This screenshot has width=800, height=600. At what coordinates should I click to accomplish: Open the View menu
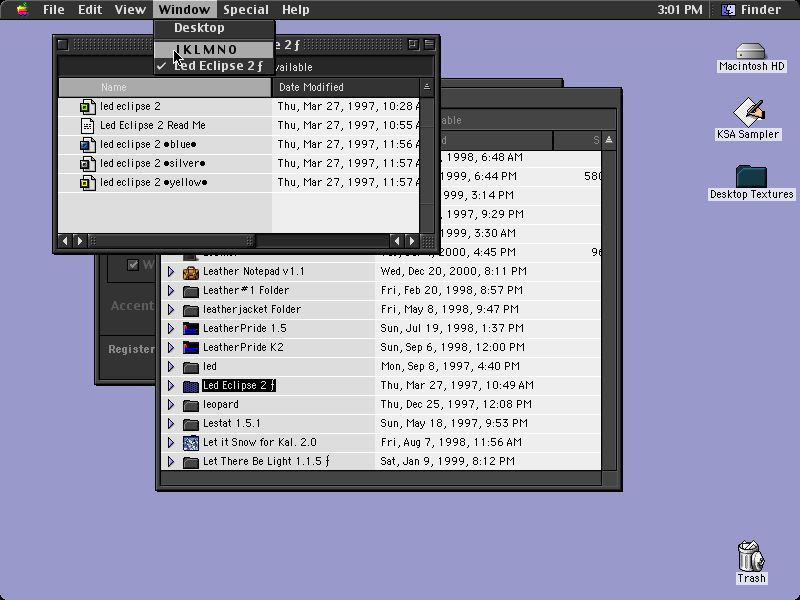tap(130, 9)
